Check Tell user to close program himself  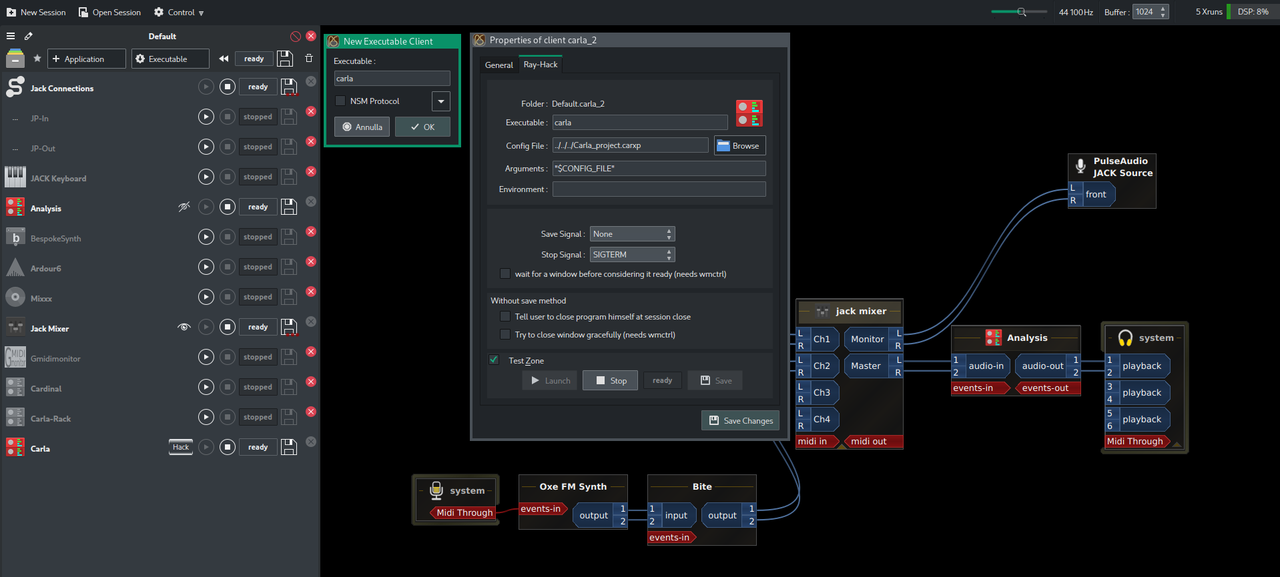tap(505, 316)
